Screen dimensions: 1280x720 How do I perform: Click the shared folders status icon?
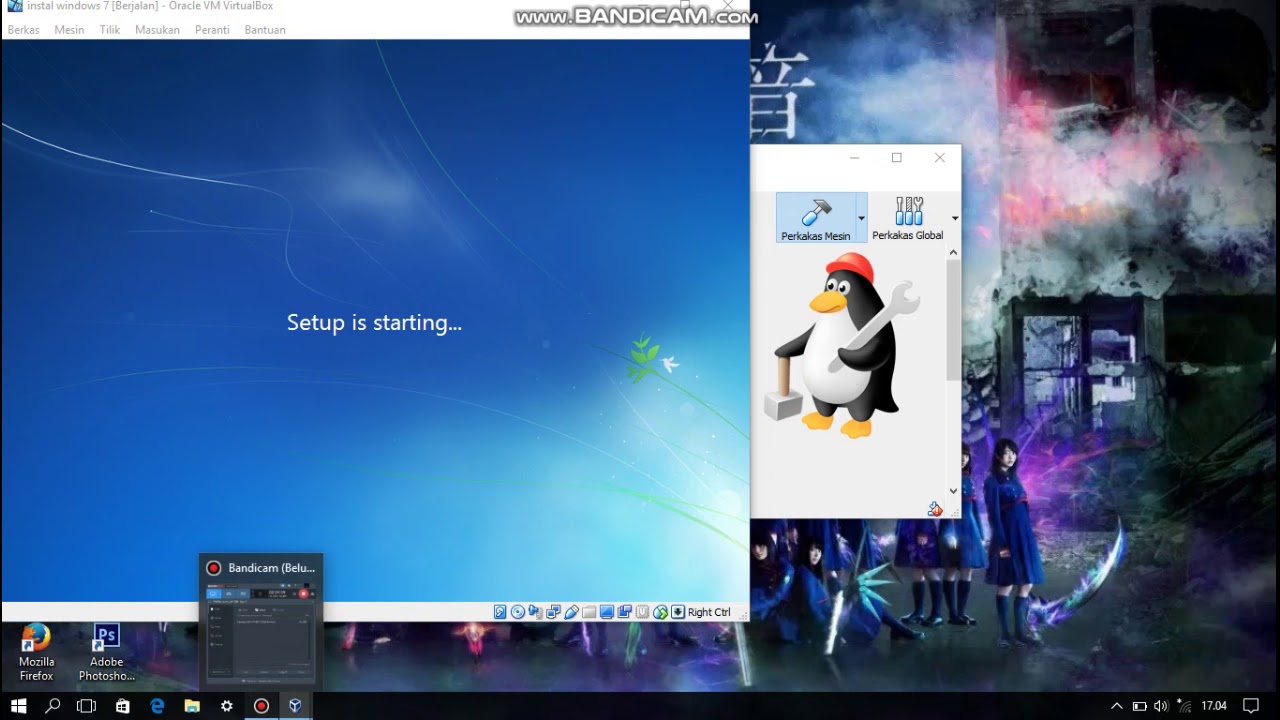coord(589,612)
